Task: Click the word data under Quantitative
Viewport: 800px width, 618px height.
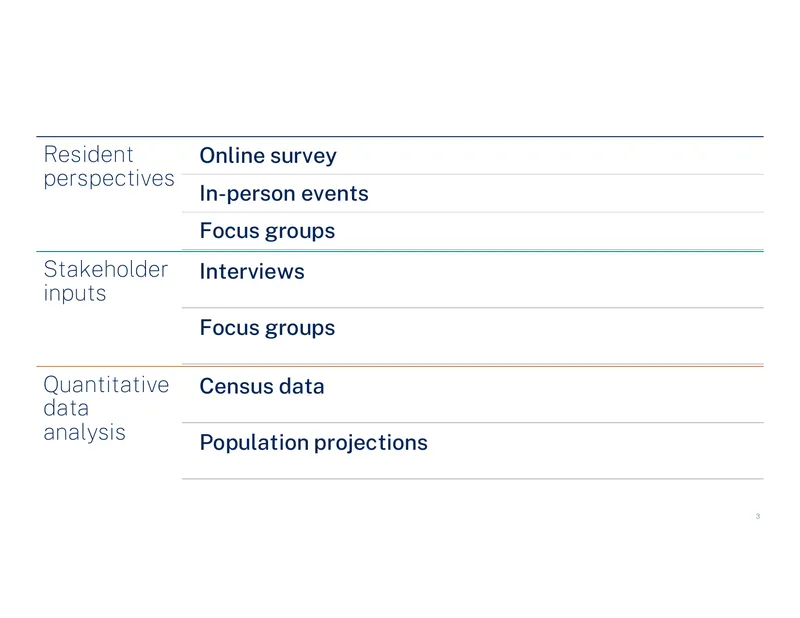Action: (66, 408)
